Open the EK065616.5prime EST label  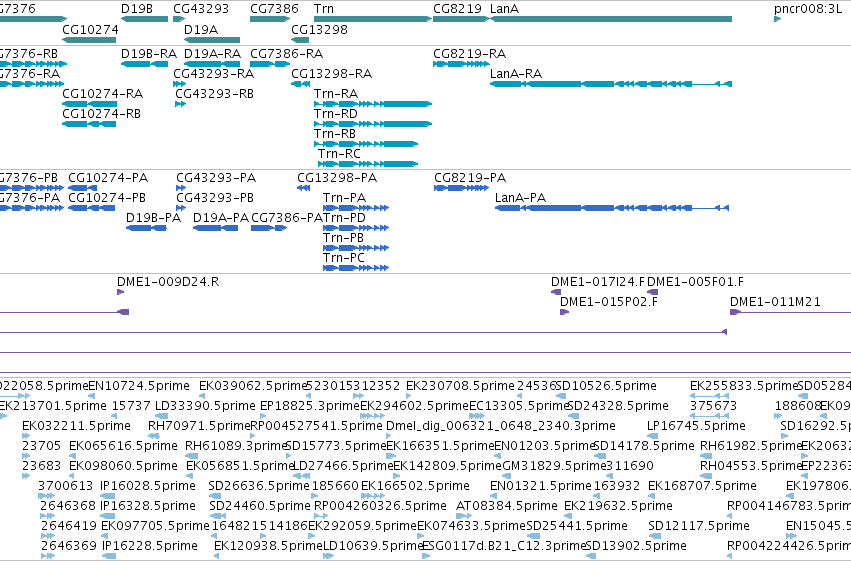pos(123,447)
